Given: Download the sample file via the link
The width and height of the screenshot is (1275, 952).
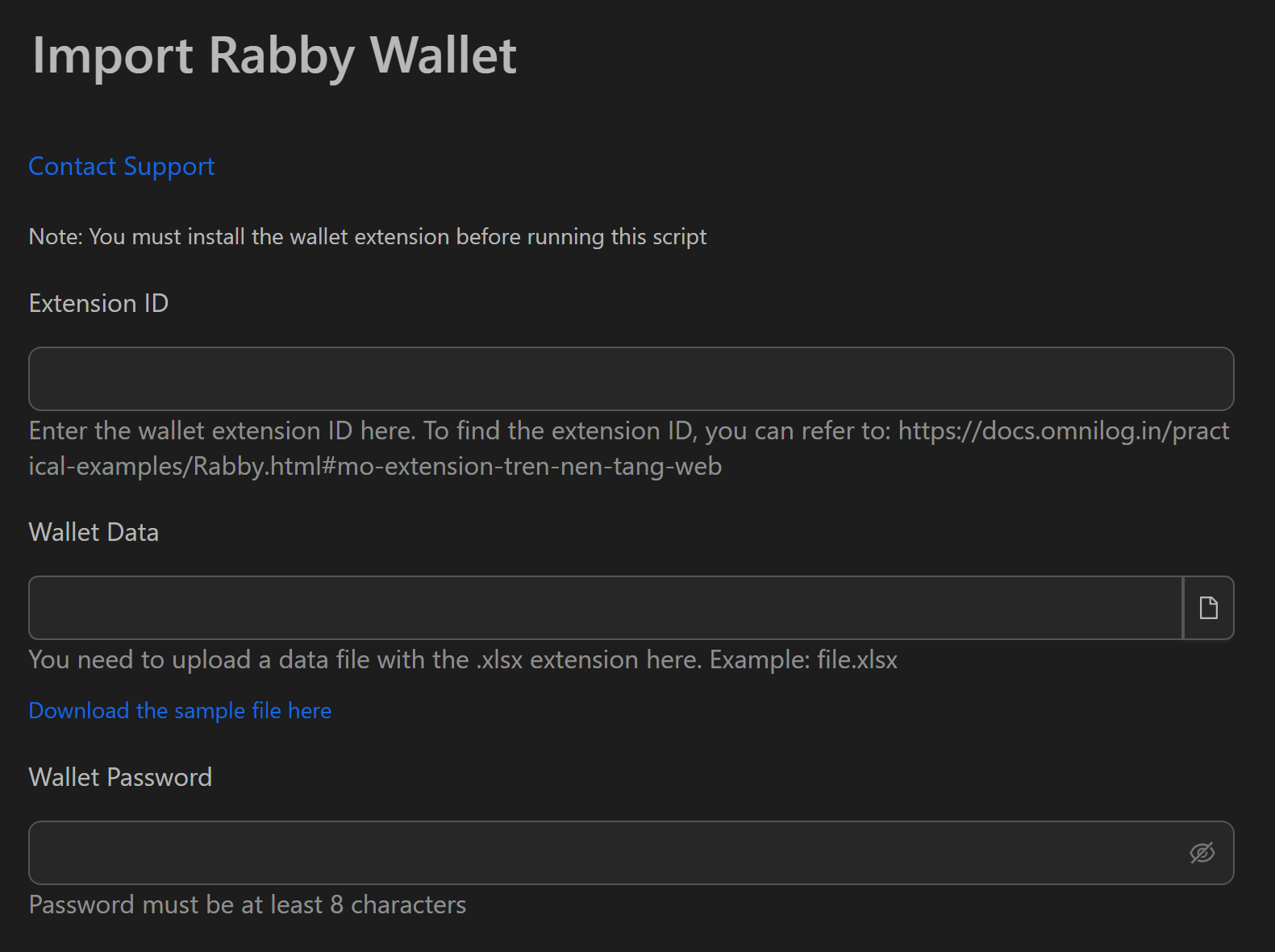Looking at the screenshot, I should 180,710.
